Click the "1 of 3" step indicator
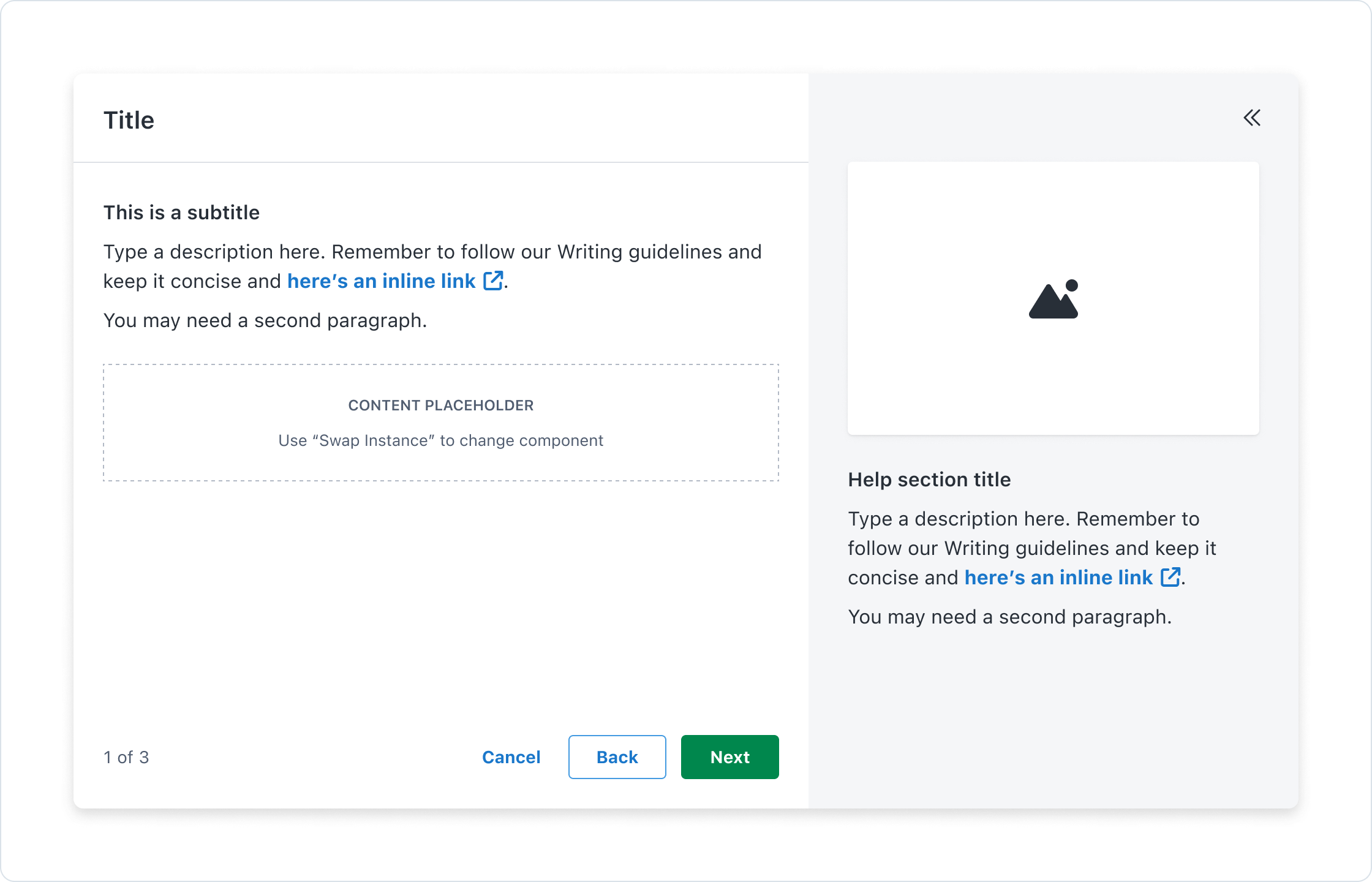Image resolution: width=1372 pixels, height=882 pixels. click(126, 758)
